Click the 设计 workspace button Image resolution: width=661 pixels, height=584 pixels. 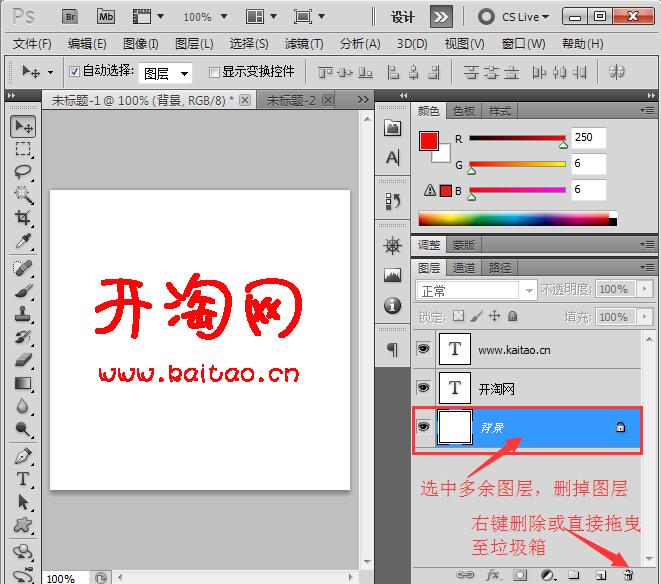click(402, 17)
